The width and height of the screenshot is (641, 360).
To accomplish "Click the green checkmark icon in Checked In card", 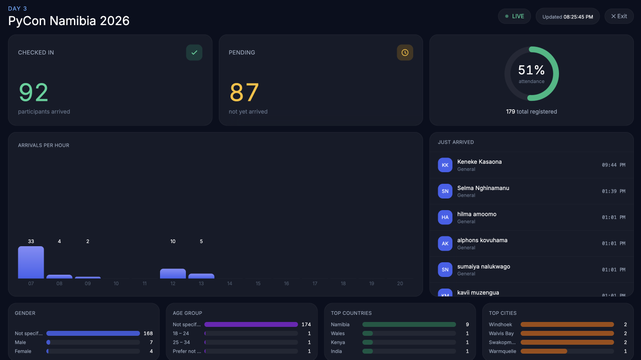I will (194, 53).
